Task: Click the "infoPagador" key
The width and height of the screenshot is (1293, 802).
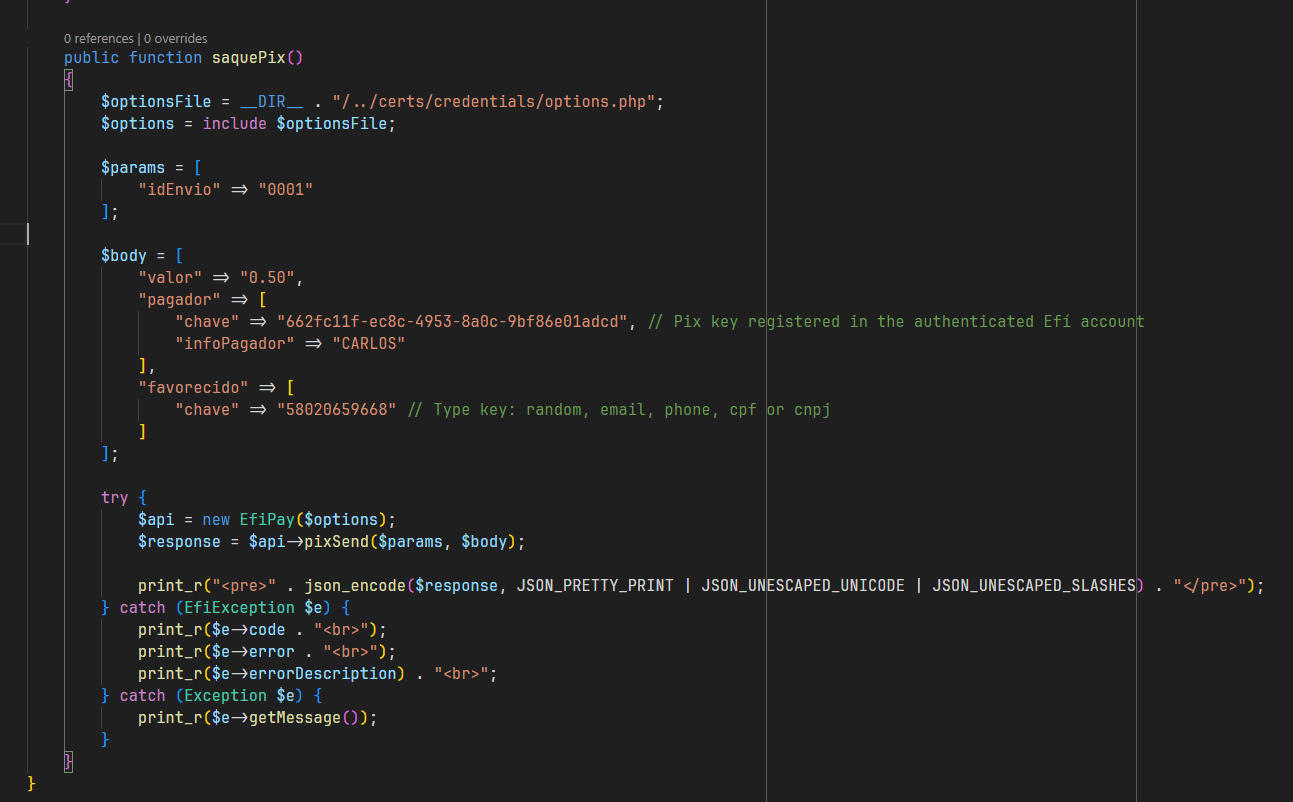Action: point(235,344)
